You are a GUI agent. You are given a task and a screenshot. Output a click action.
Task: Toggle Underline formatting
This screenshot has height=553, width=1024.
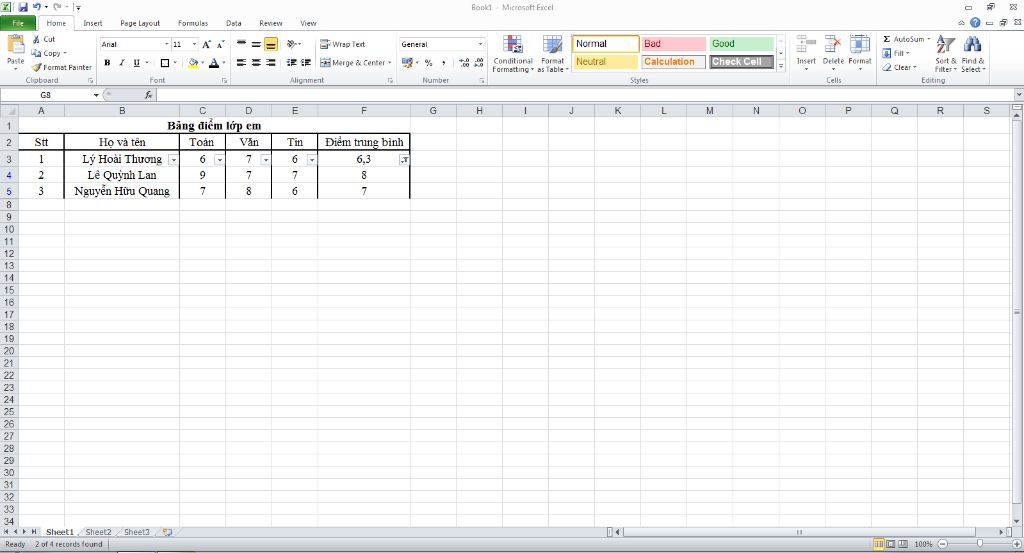[x=136, y=63]
